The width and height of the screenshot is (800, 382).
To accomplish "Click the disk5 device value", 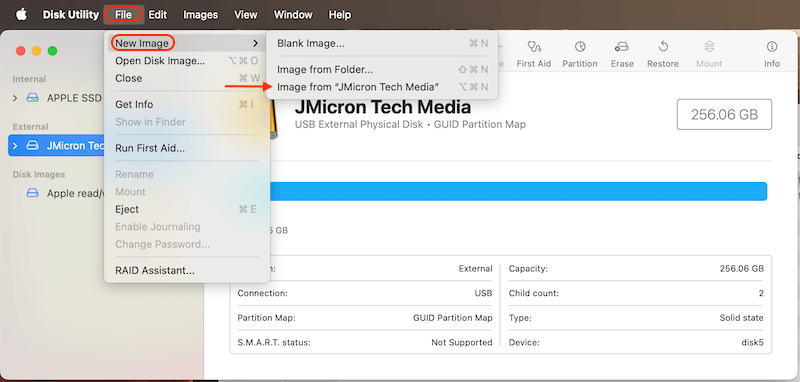I will (753, 343).
